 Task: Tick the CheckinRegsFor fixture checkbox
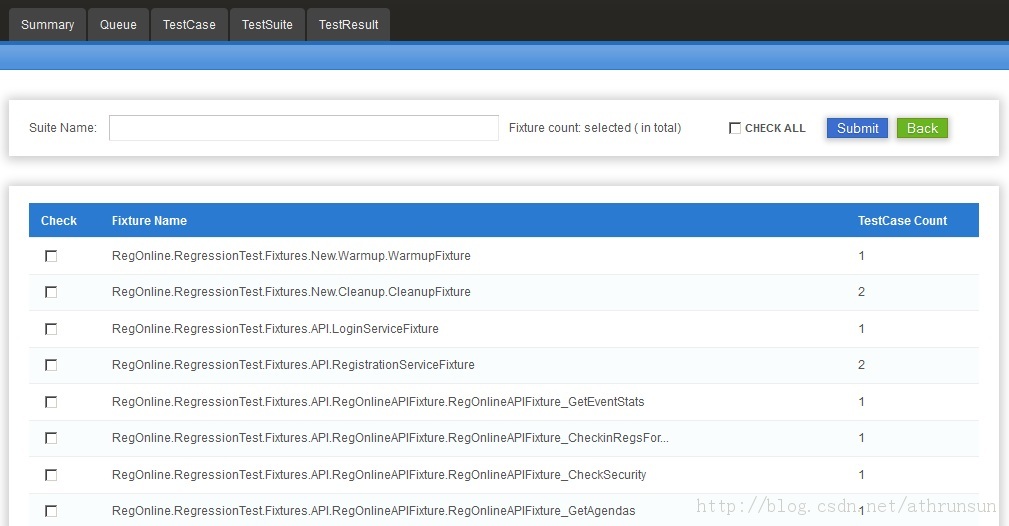point(51,438)
